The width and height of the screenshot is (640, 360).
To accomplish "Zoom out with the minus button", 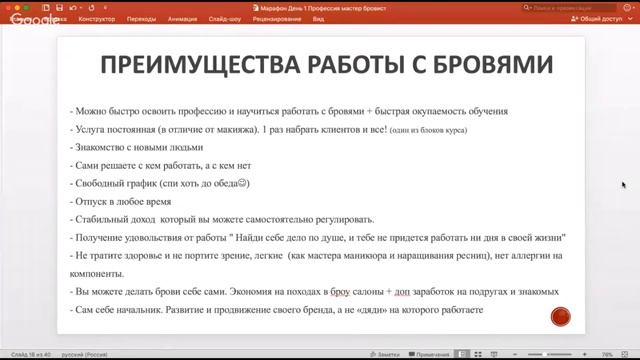I will pyautogui.click(x=515, y=354).
